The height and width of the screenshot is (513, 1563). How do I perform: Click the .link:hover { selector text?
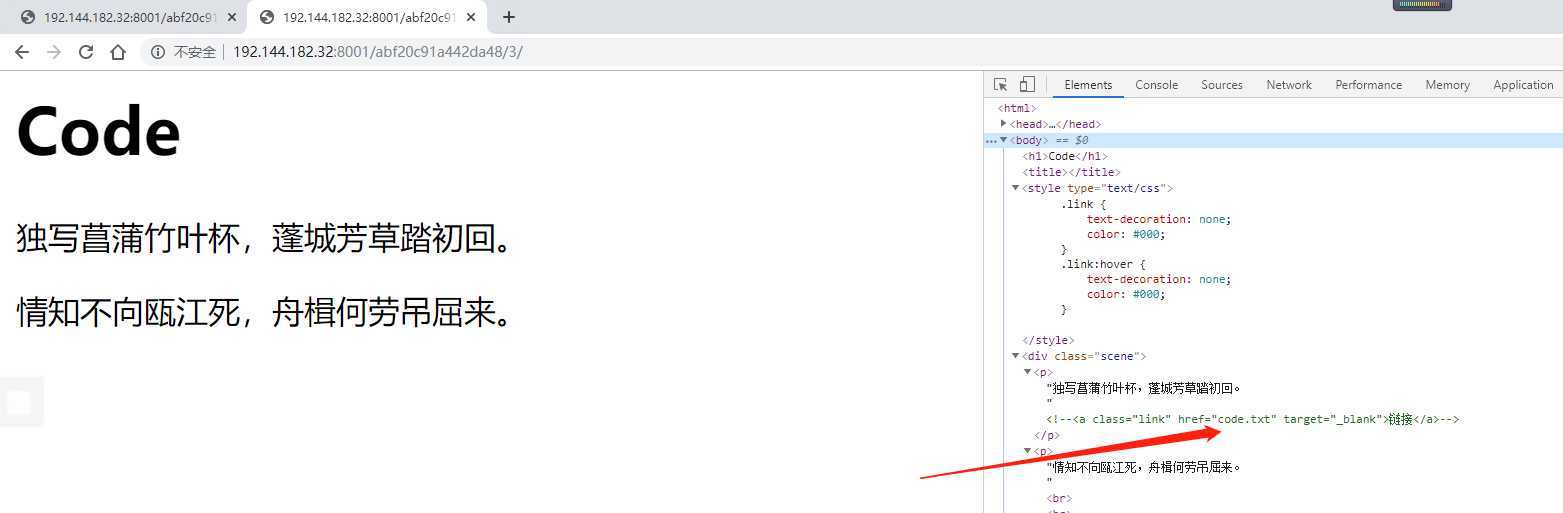(1103, 264)
